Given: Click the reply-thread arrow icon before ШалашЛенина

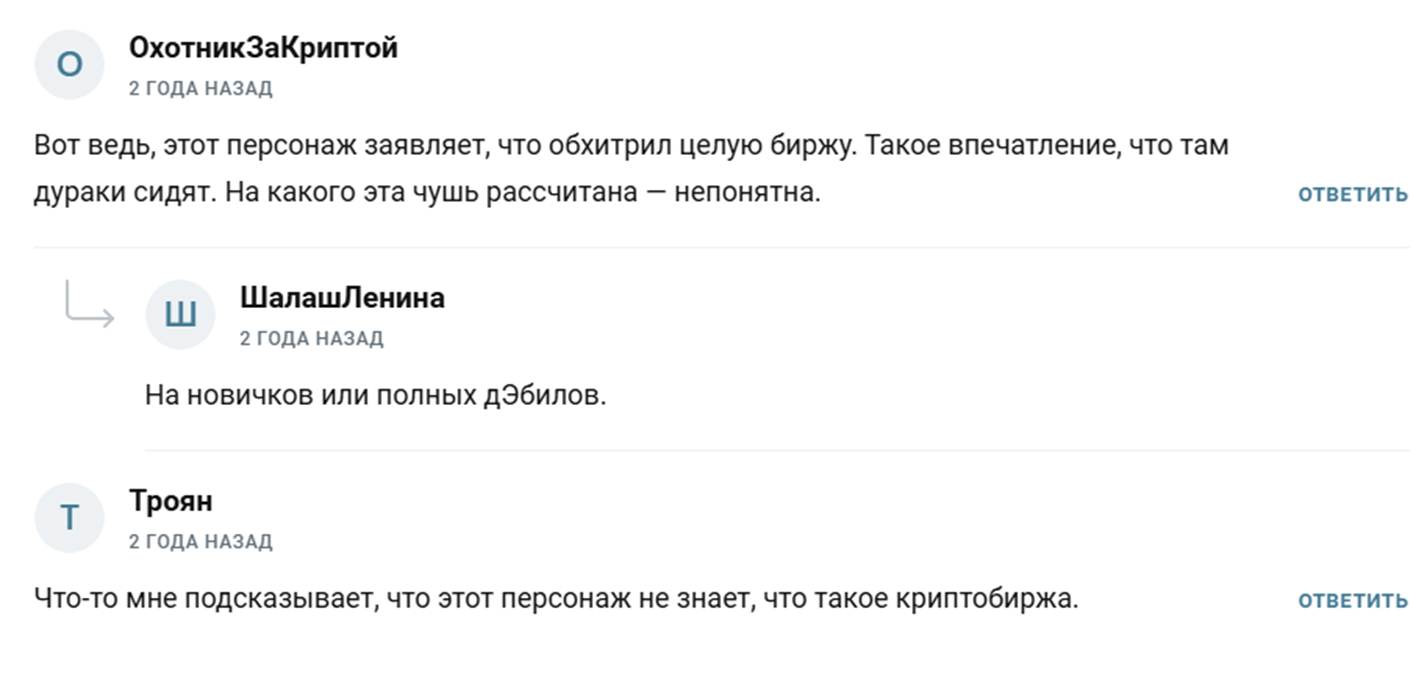Looking at the screenshot, I should coord(89,304).
